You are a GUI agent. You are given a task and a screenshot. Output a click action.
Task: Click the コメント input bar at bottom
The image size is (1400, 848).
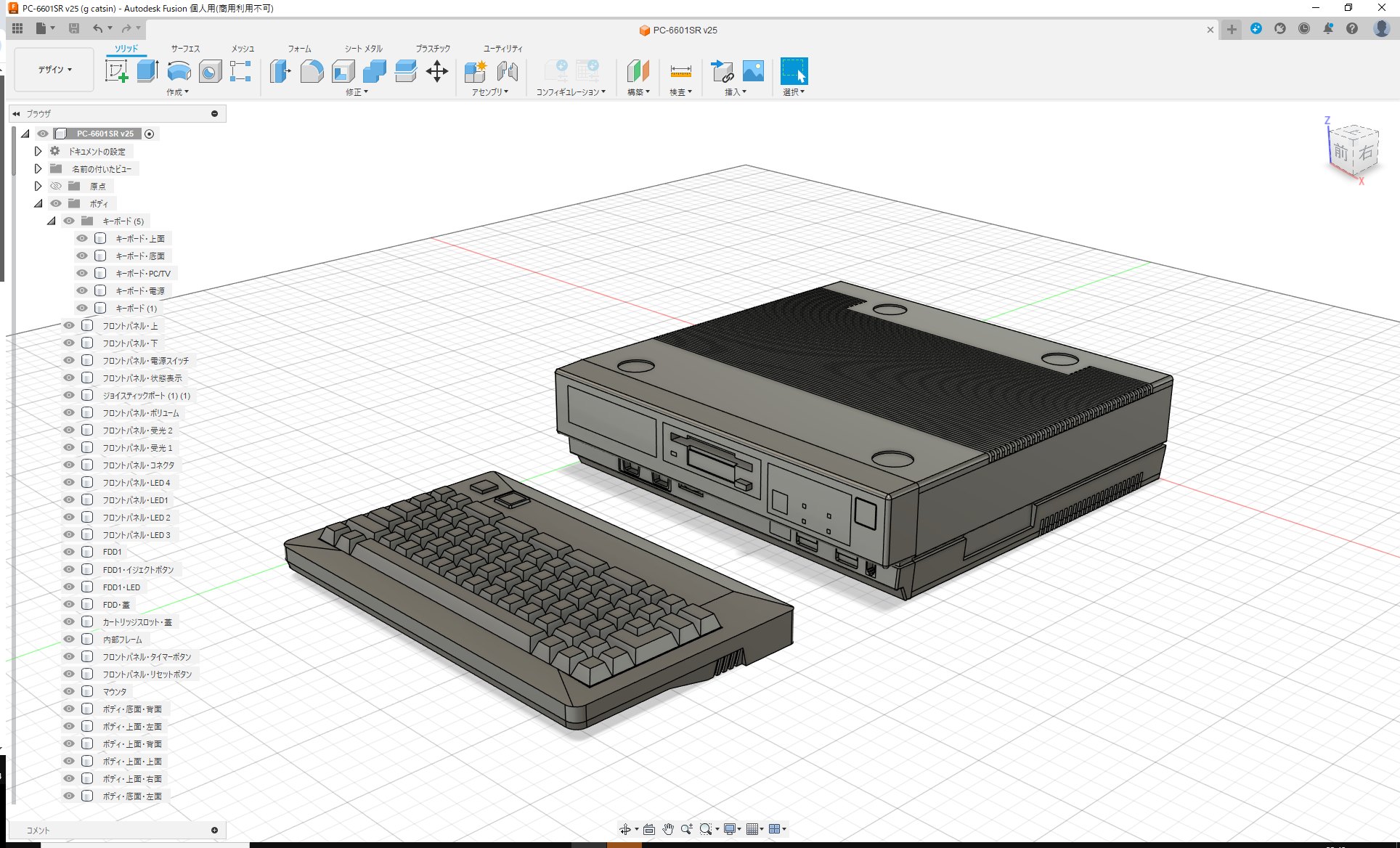coord(116,830)
